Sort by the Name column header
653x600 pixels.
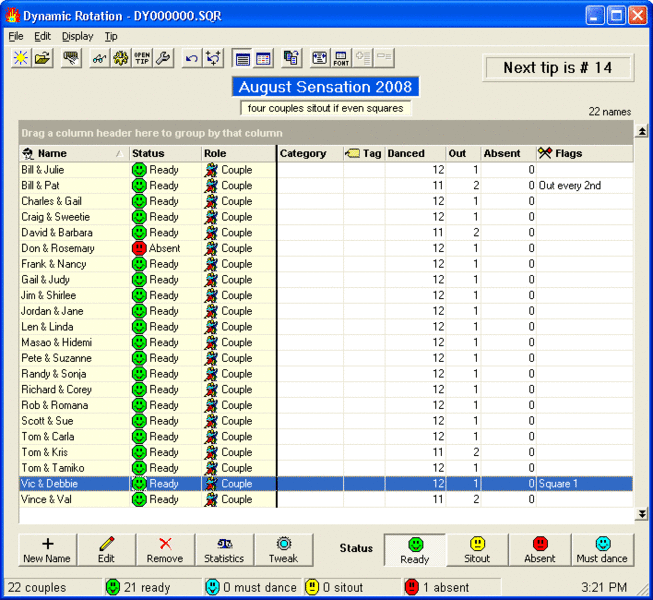point(74,154)
